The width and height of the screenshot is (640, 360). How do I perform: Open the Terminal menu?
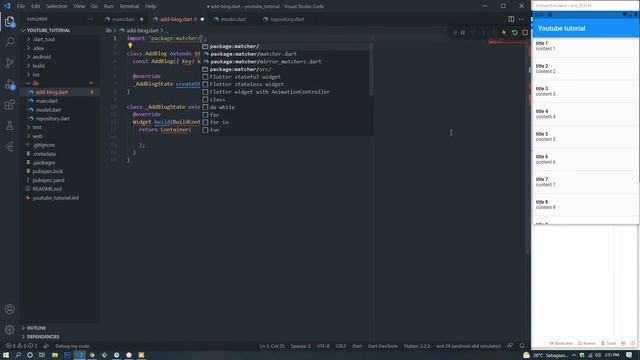click(129, 6)
